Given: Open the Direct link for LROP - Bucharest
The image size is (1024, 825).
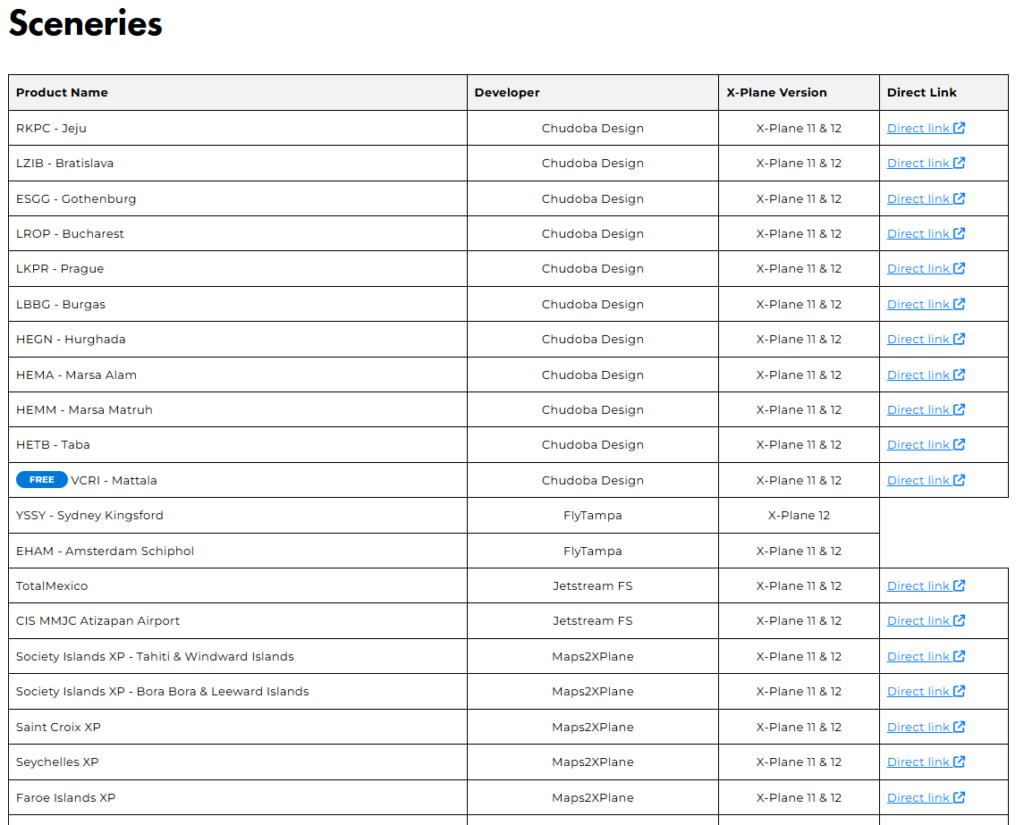Looking at the screenshot, I should 925,233.
